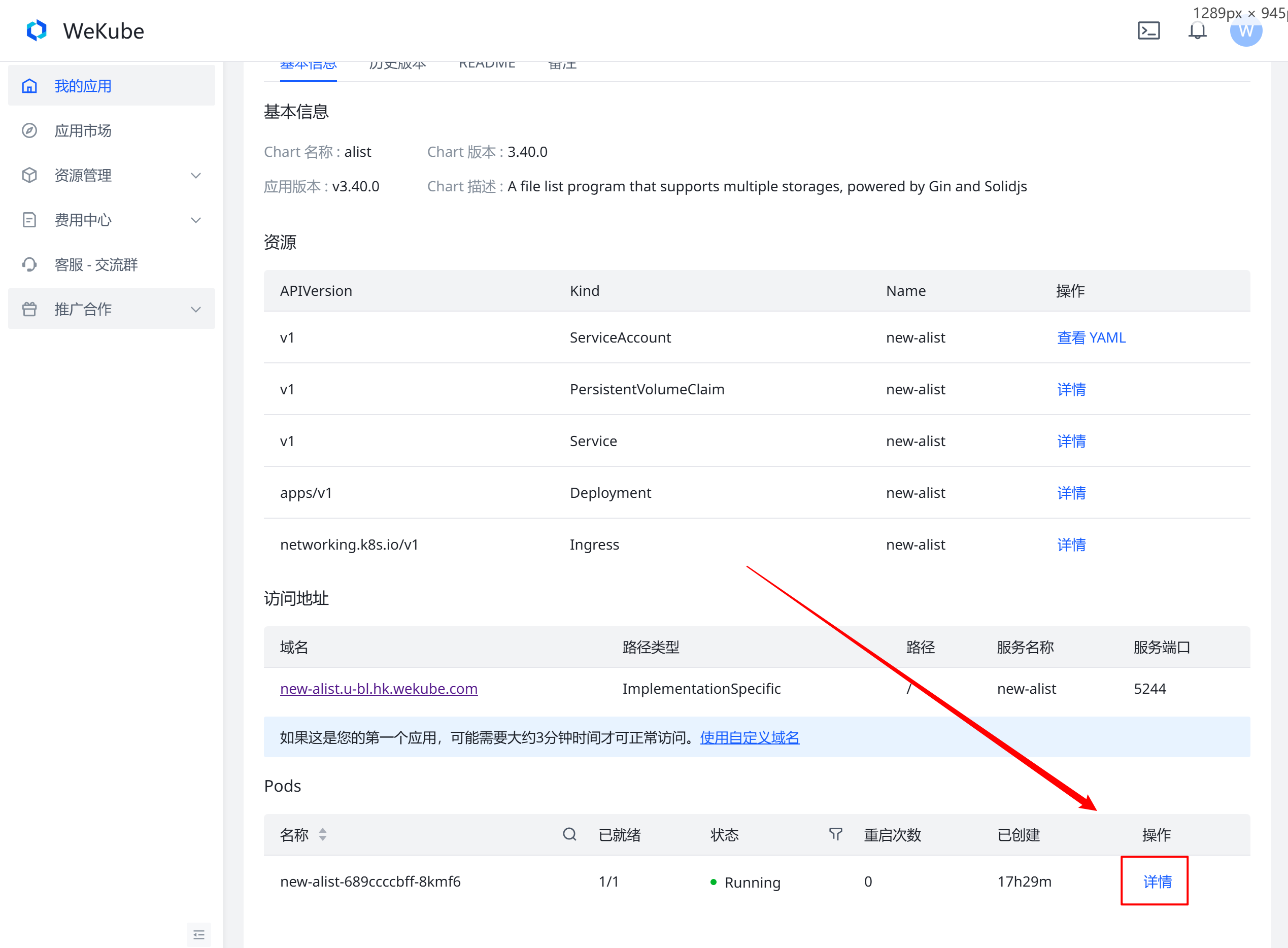Click the 1/1 ready count cell
The width and height of the screenshot is (1288, 948).
(x=608, y=882)
